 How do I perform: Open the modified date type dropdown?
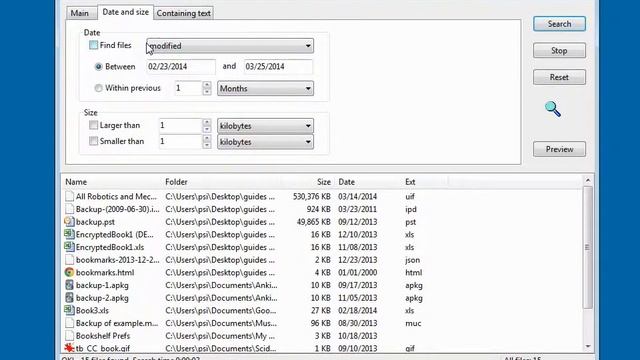click(x=230, y=46)
